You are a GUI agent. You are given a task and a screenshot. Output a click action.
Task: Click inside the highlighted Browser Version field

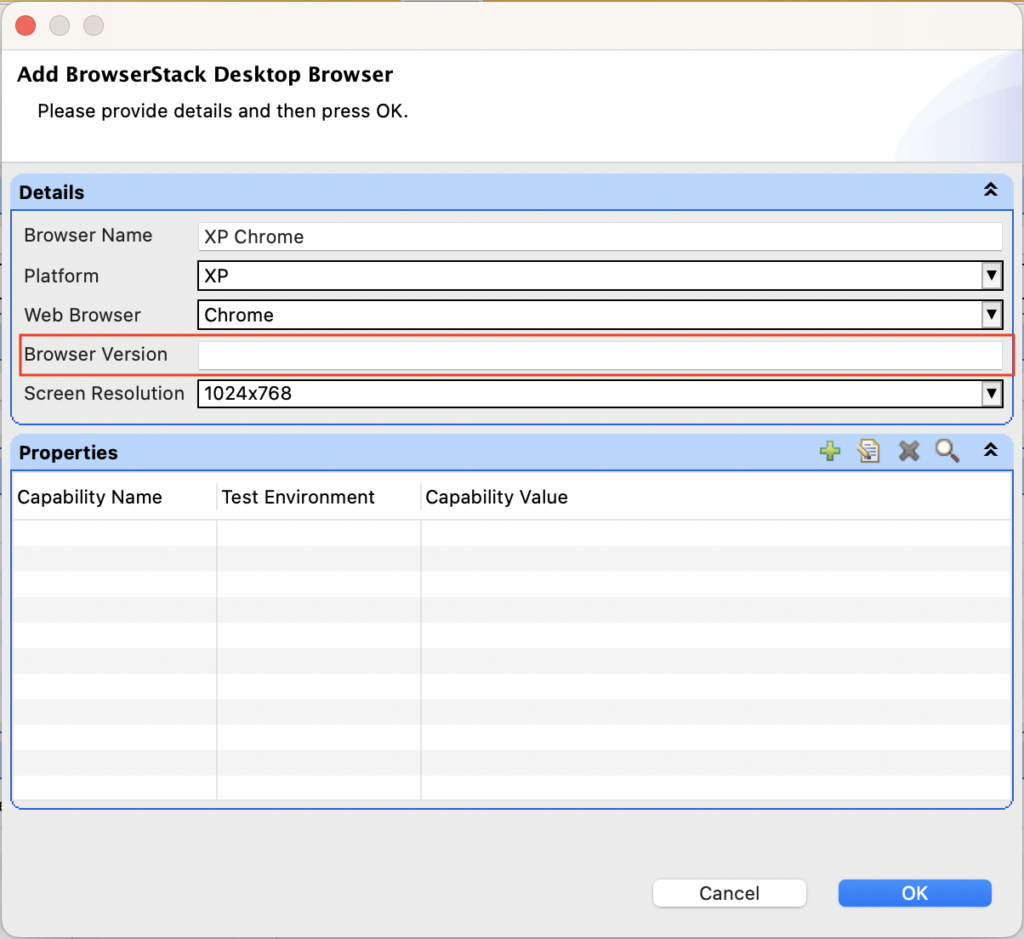[600, 354]
